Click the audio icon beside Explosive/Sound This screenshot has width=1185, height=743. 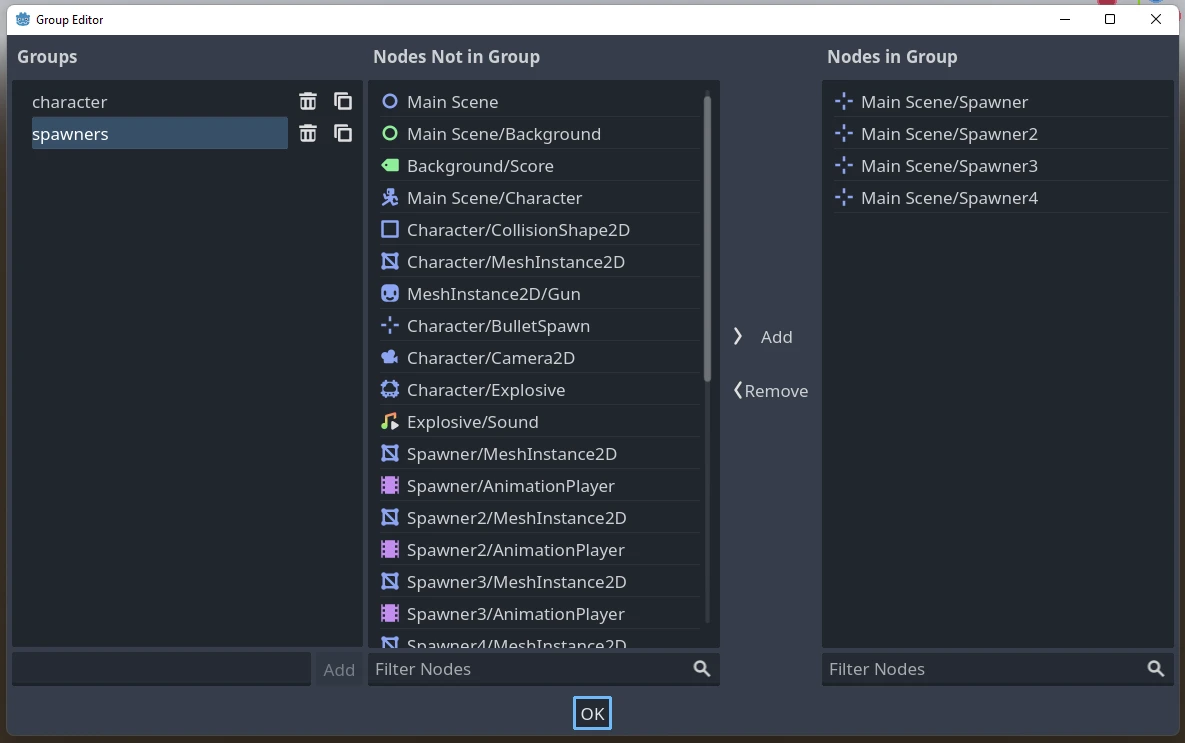pos(390,421)
